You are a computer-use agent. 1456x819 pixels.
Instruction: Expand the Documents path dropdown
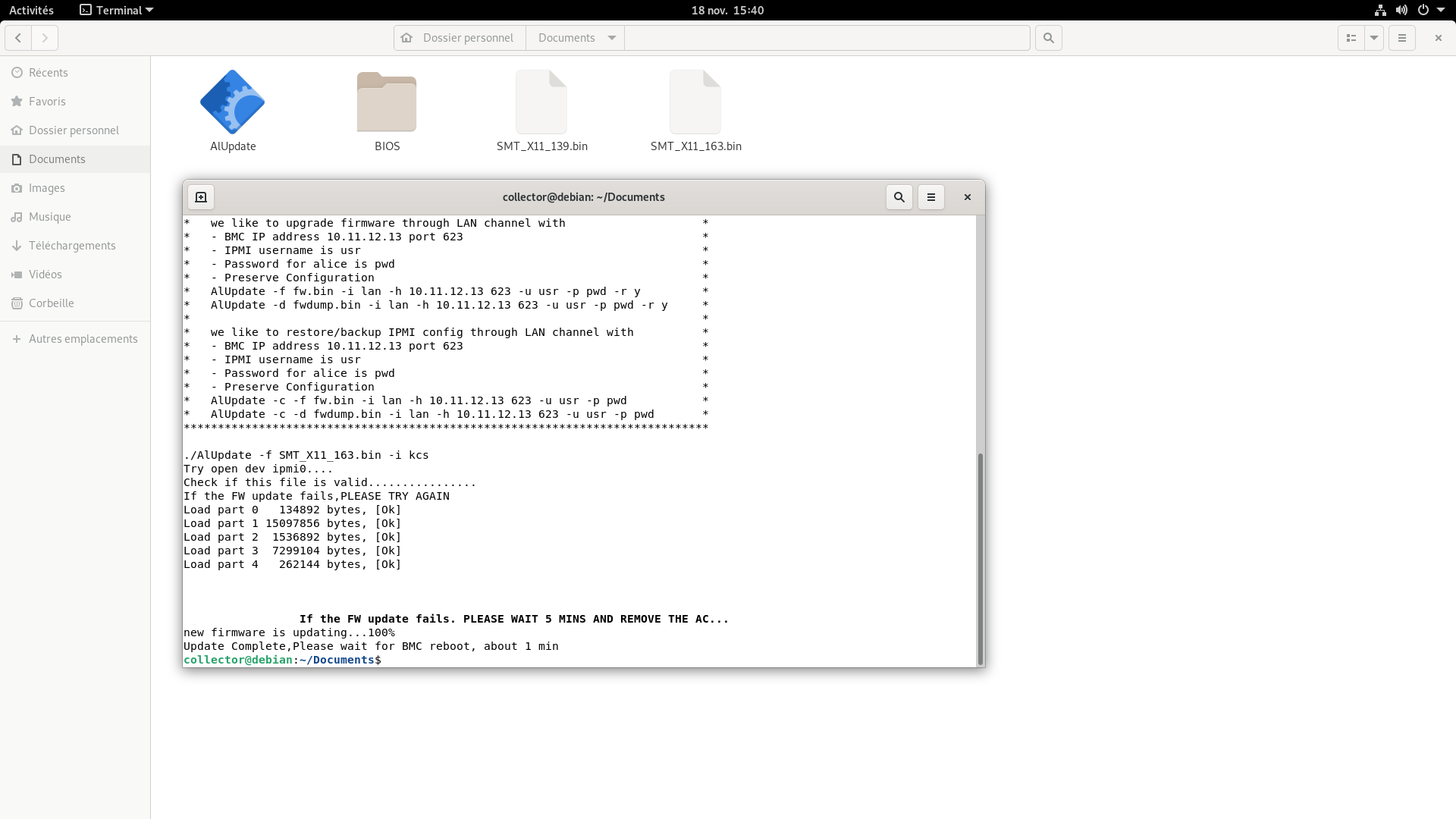612,38
